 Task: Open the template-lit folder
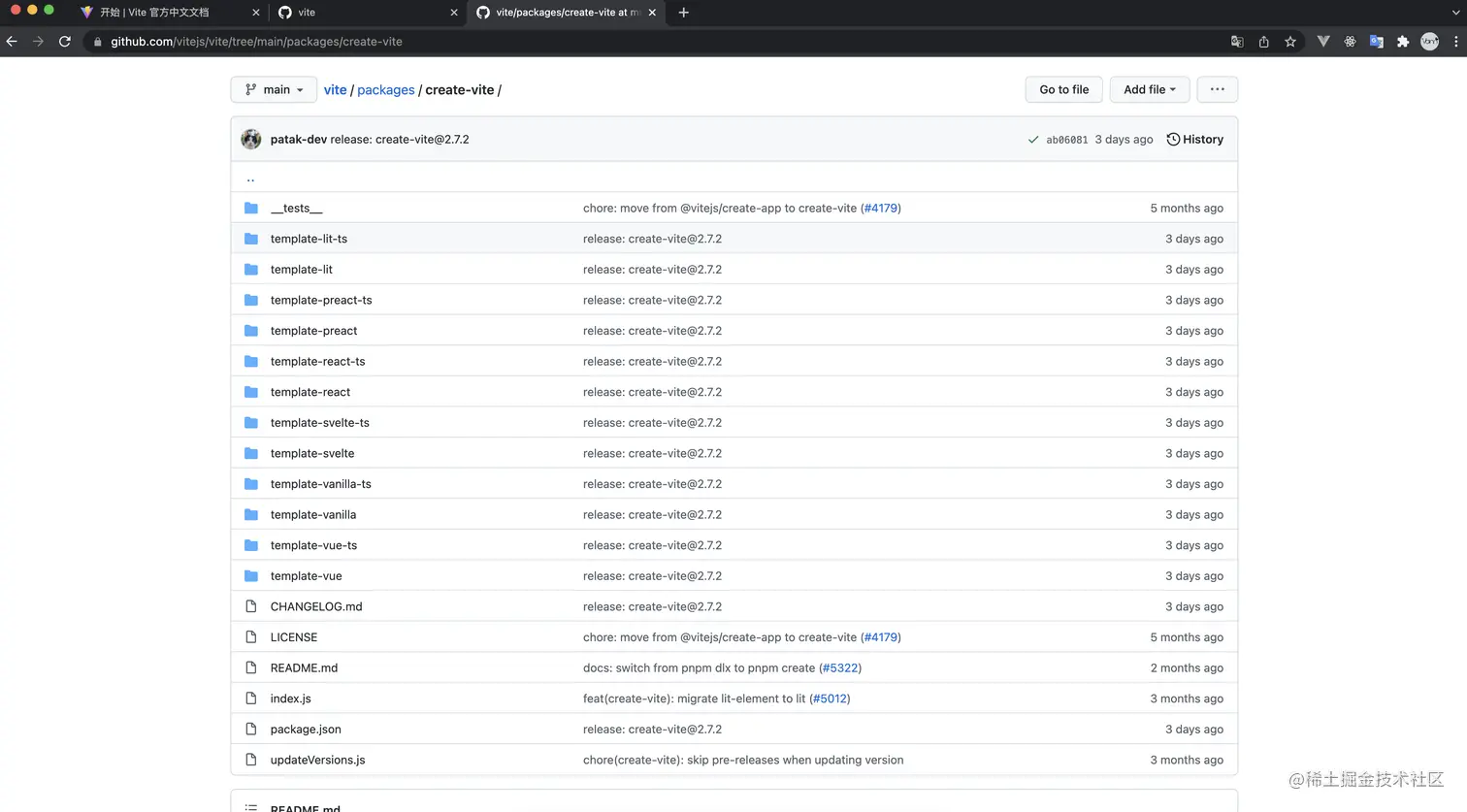coord(302,270)
